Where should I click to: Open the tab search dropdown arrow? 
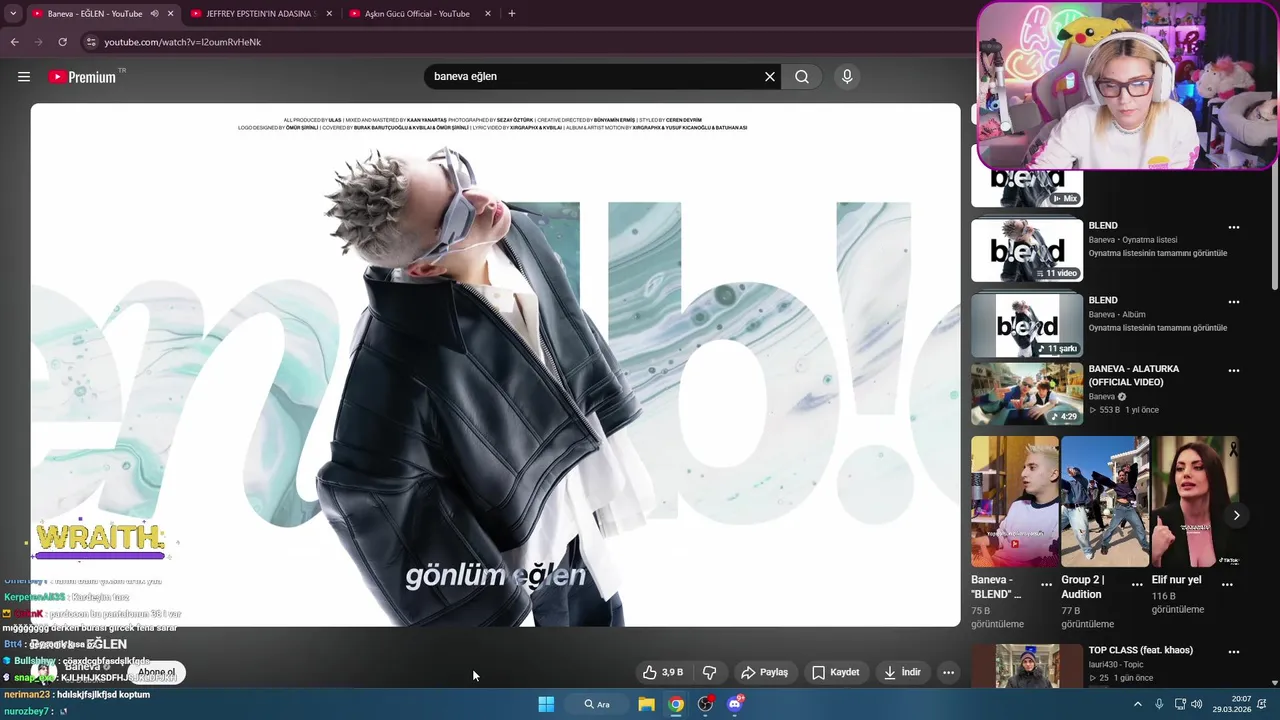click(x=13, y=14)
